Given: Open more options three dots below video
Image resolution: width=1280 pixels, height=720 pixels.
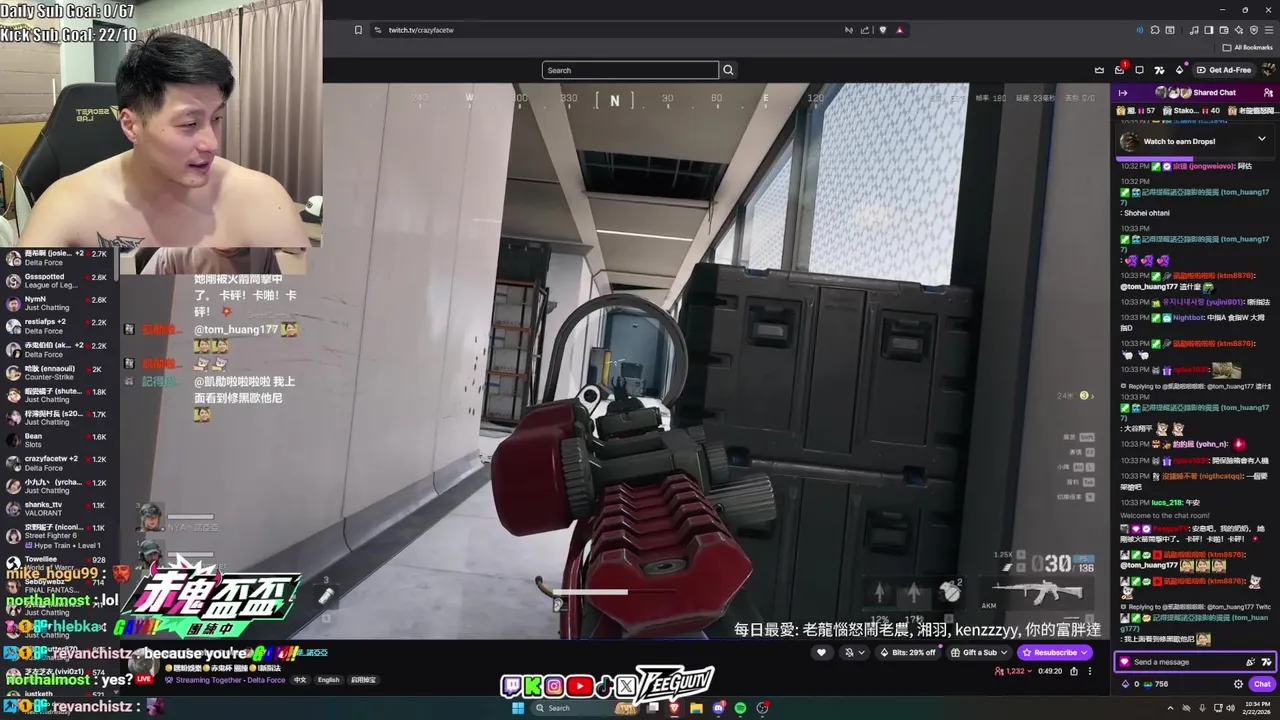Looking at the screenshot, I should click(1090, 671).
